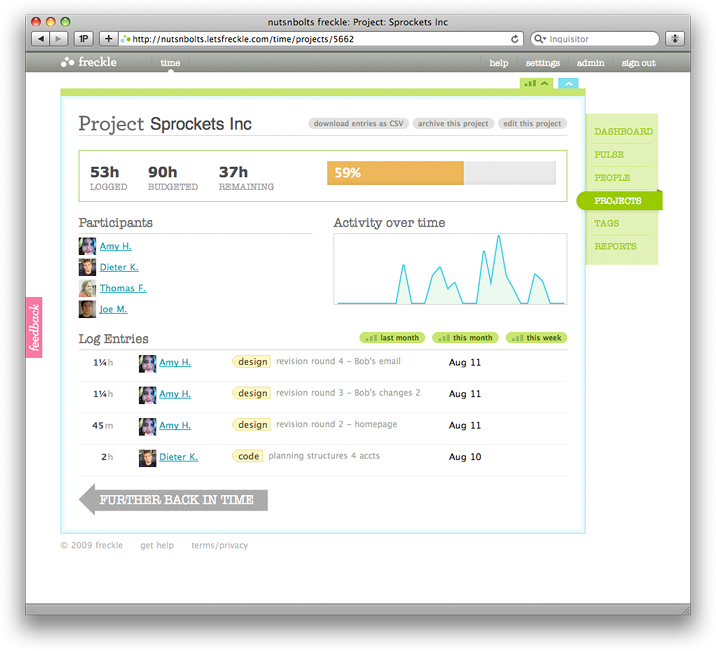Click the add bookmark plus button
This screenshot has width=716, height=651.
click(109, 39)
